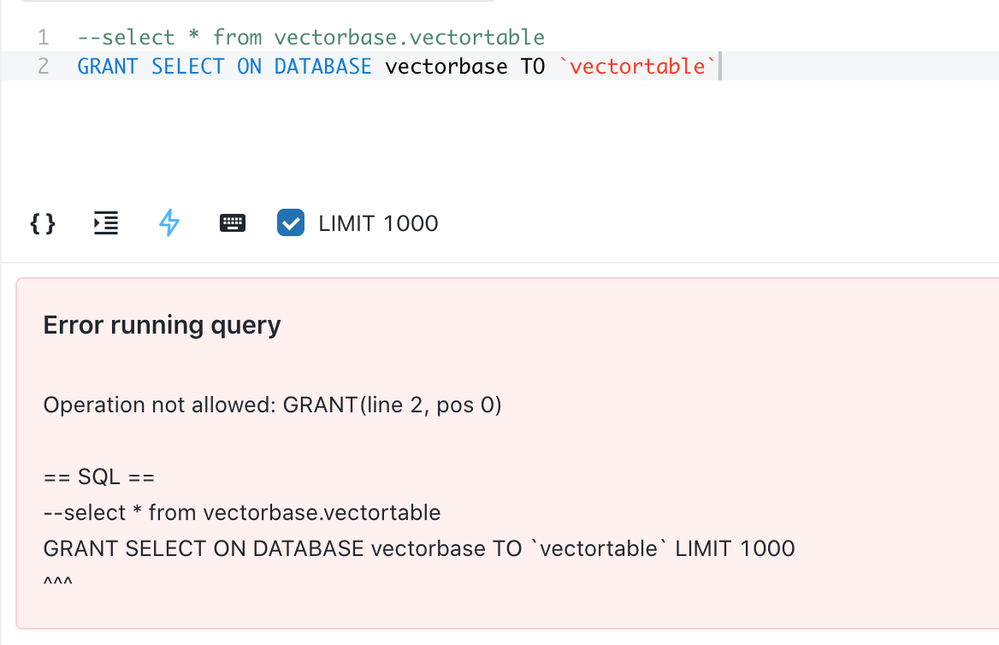This screenshot has height=645, width=999.
Task: Click the DATABASE keyword in editor
Action: tap(323, 67)
